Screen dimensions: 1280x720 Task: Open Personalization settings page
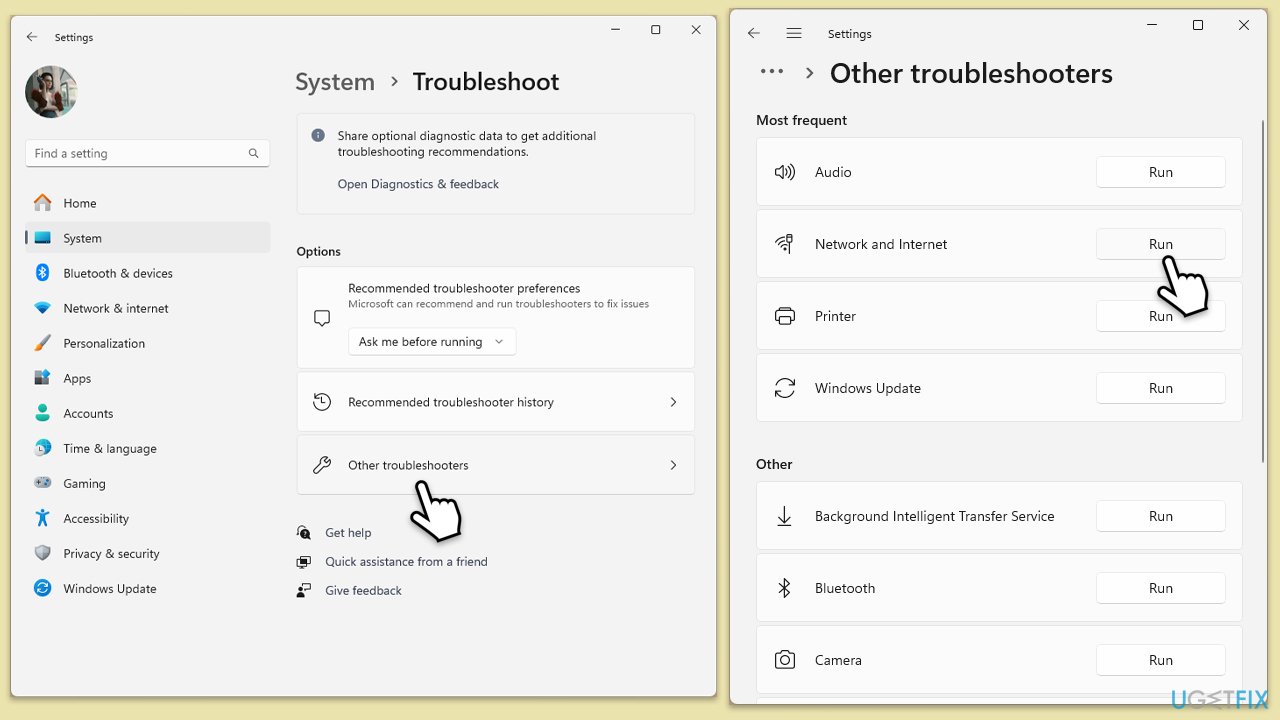point(104,343)
